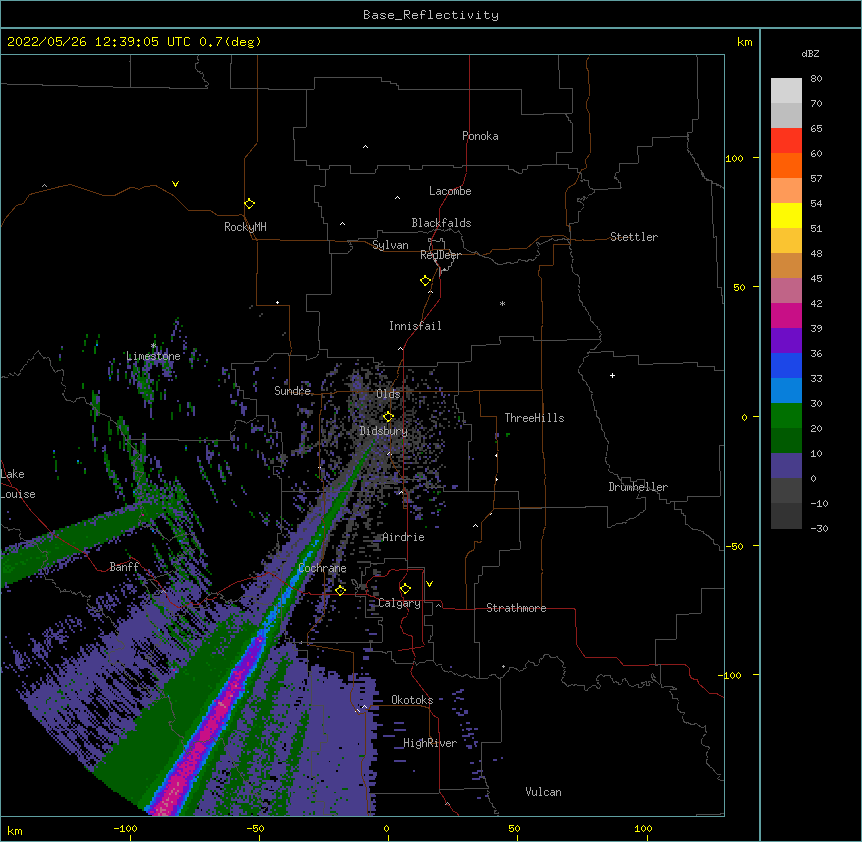862x842 pixels.
Task: Click the -100 tick on the bottom axis
Action: point(125,828)
